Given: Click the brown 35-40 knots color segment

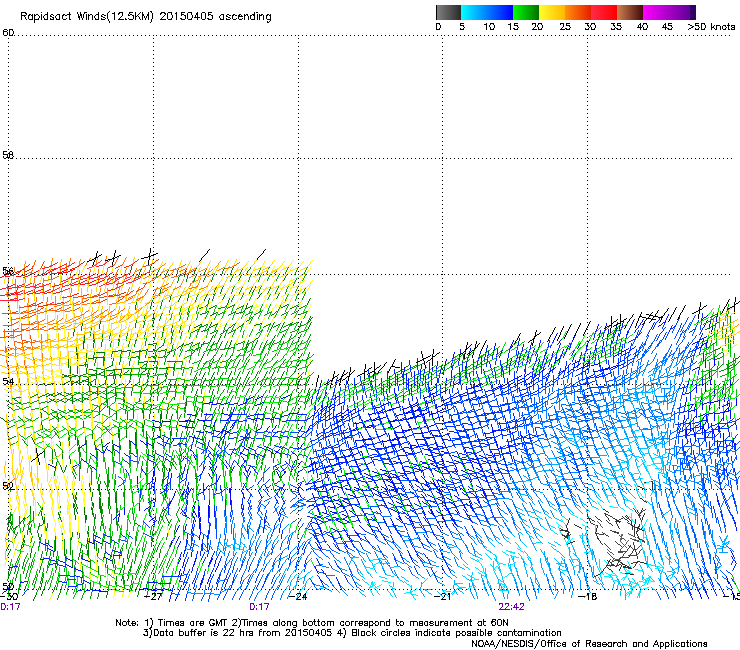Looking at the screenshot, I should [630, 12].
